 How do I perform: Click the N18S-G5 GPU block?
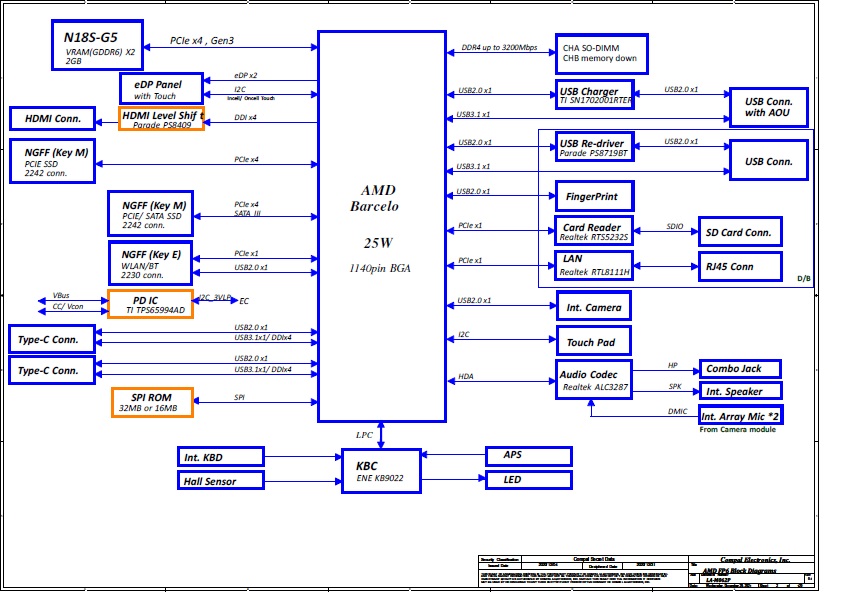click(x=98, y=46)
